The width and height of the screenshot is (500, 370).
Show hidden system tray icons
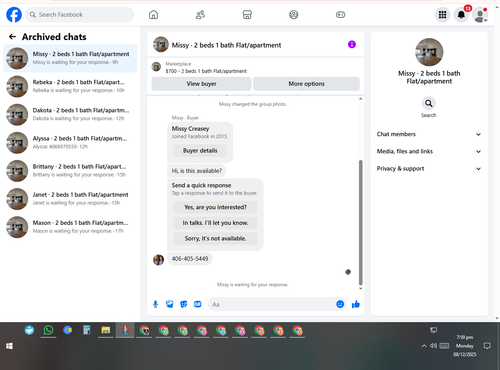coord(424,346)
